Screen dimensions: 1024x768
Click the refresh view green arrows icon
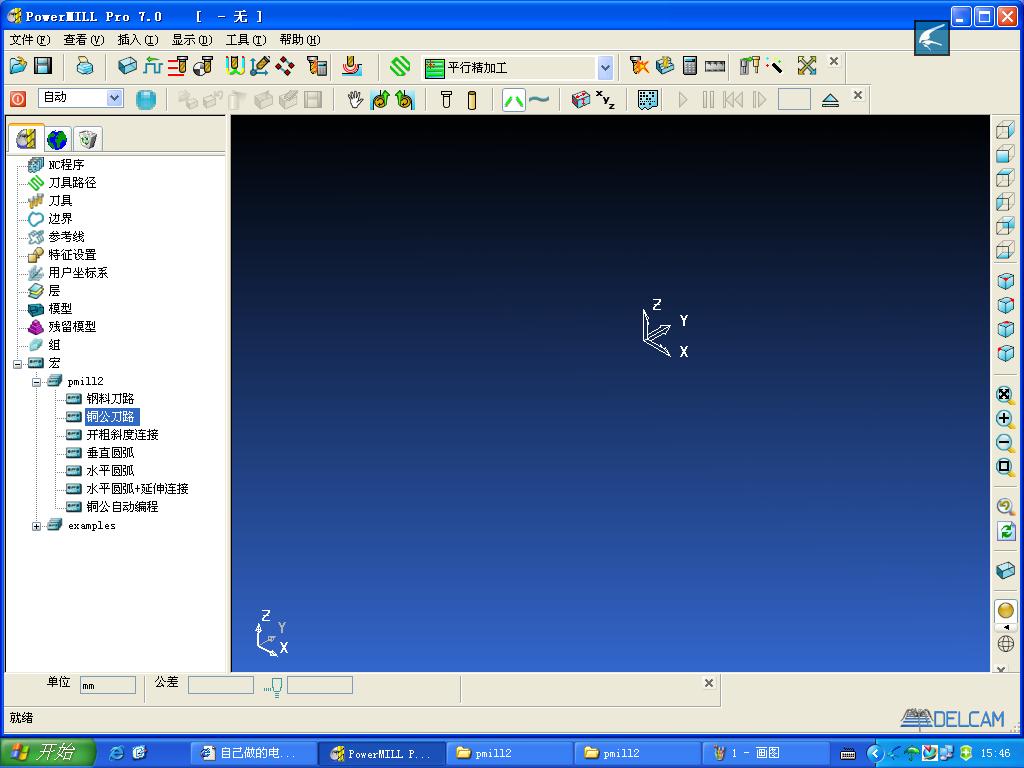pyautogui.click(x=1006, y=531)
